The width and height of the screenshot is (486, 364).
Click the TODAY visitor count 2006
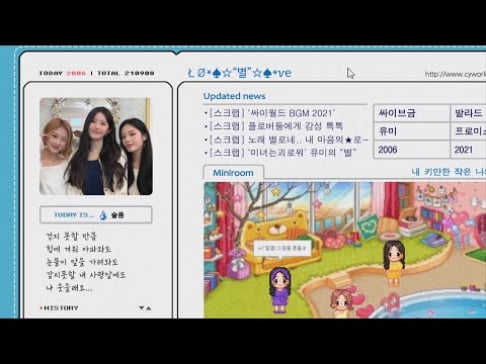[x=76, y=73]
